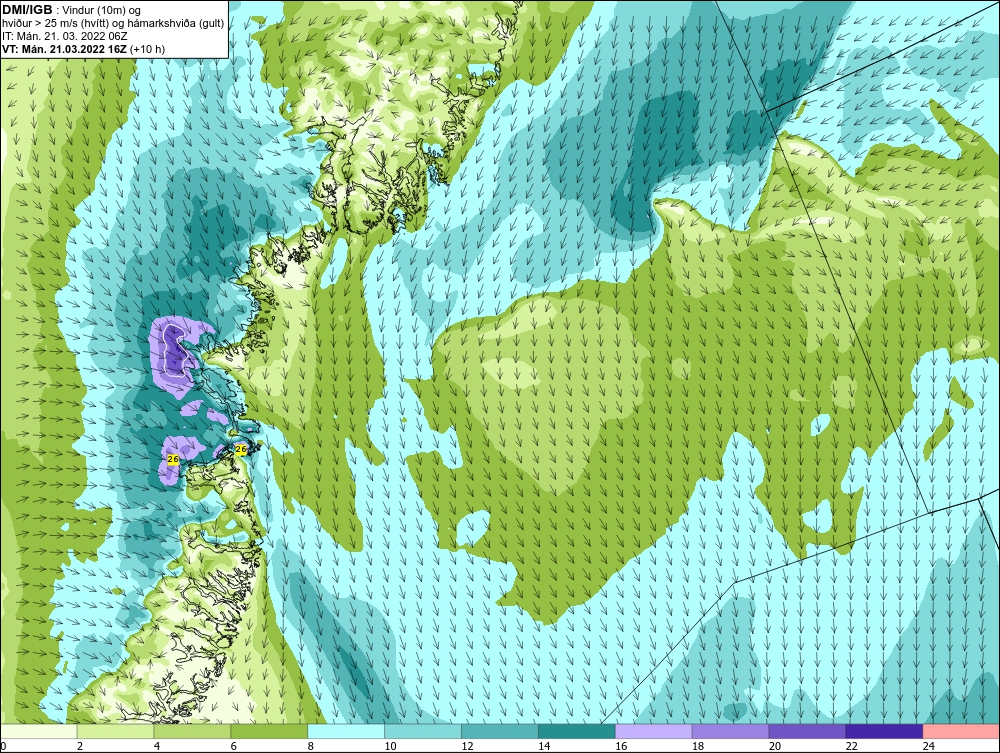Pick the 22–24 m/s dark indigo legend swatch
The image size is (1000, 753).
tap(884, 731)
